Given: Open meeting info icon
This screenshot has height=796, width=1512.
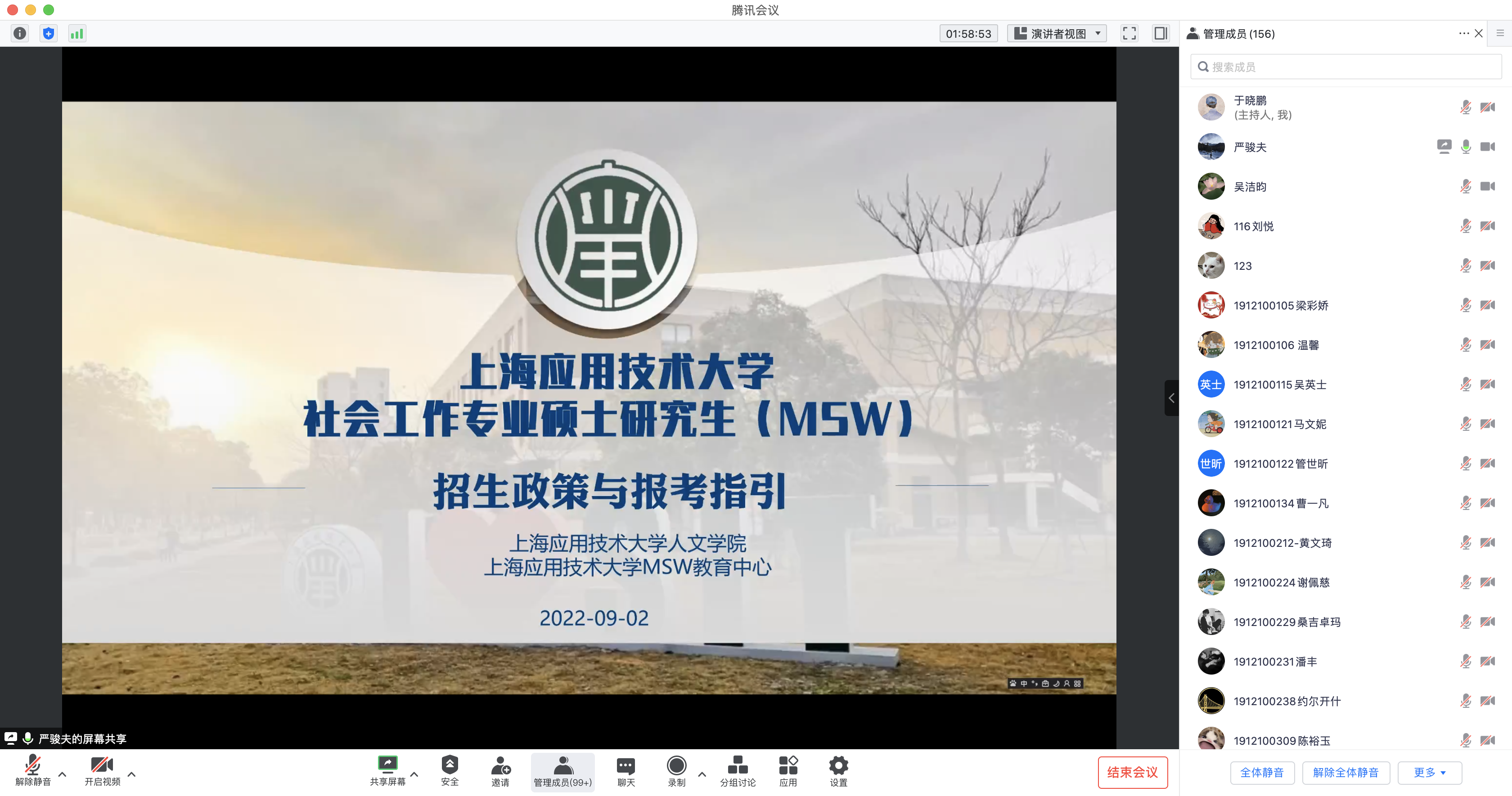Looking at the screenshot, I should [19, 33].
